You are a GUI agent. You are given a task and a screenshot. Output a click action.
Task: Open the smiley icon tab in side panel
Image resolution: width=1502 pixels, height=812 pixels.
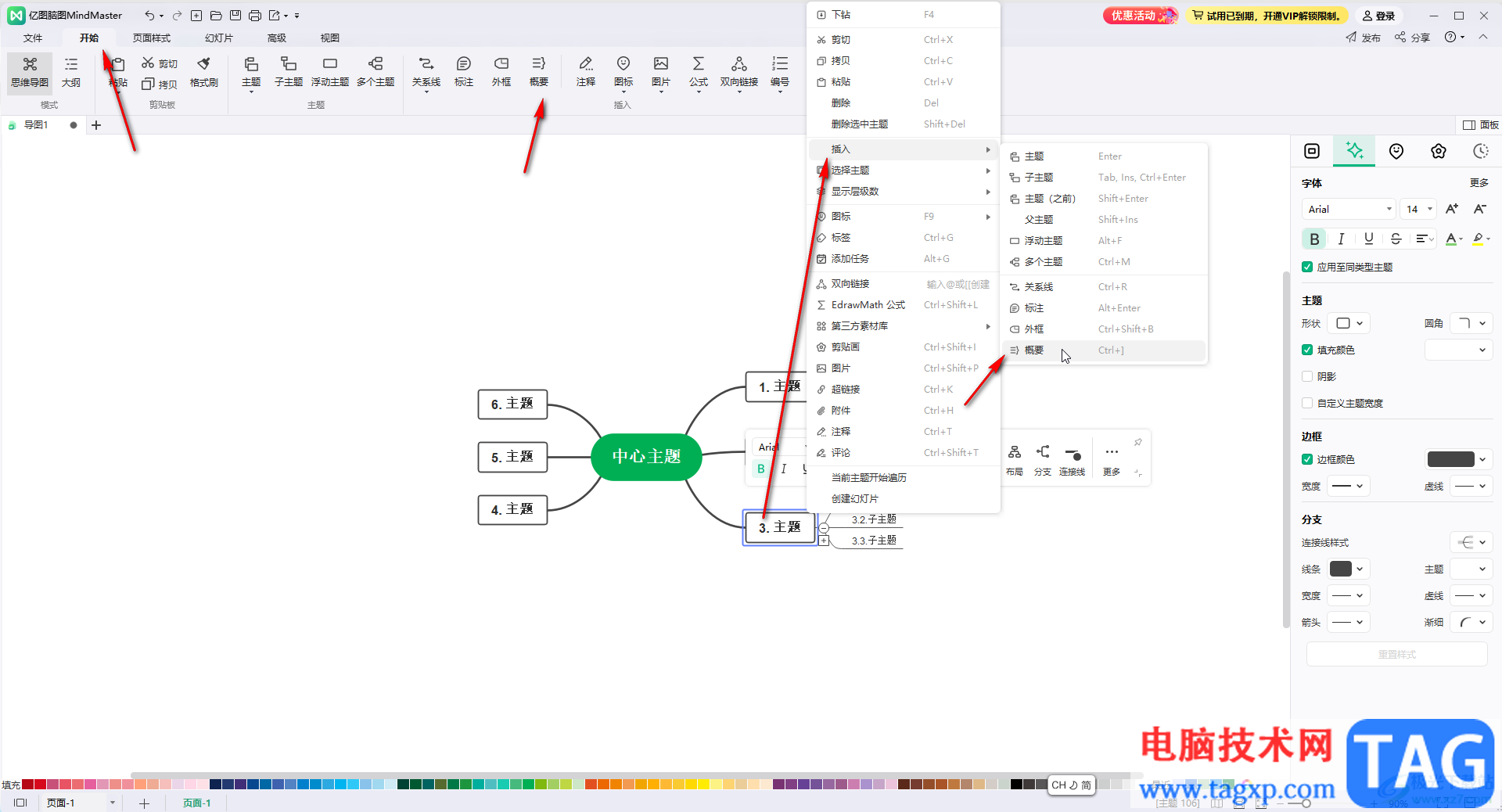(x=1396, y=151)
